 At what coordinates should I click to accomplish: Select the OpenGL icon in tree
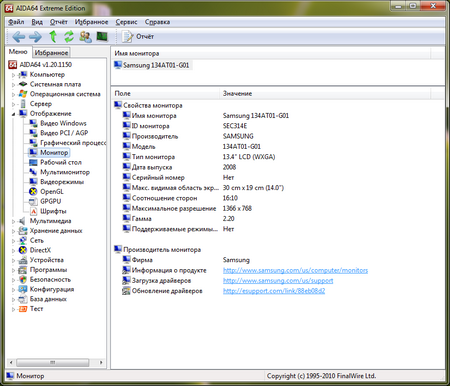coord(33,191)
